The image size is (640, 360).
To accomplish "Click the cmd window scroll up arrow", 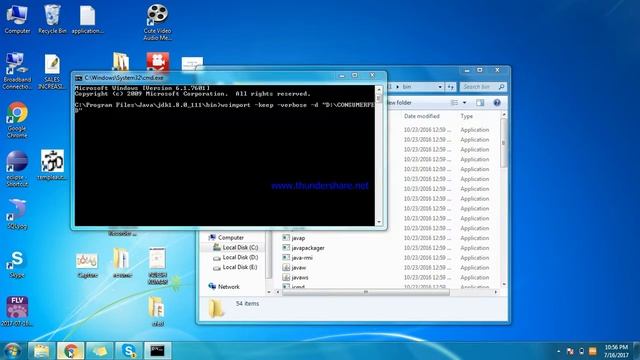I will pyautogui.click(x=379, y=89).
